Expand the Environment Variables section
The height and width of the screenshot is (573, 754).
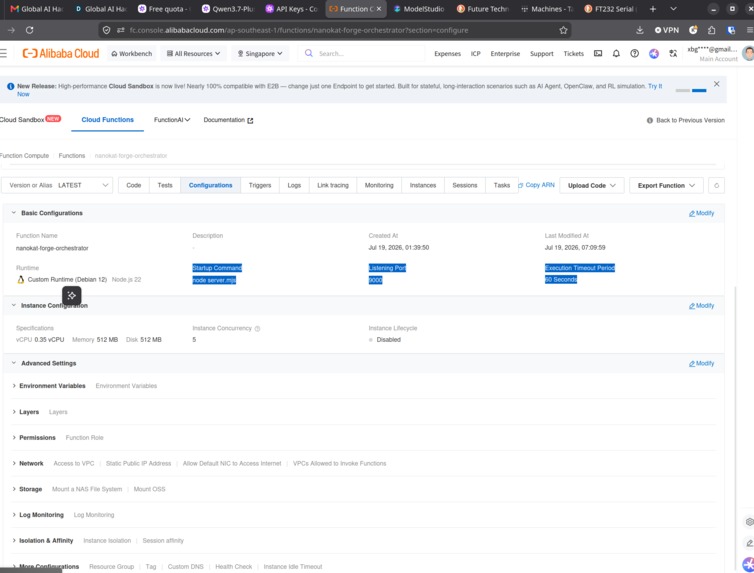(52, 386)
